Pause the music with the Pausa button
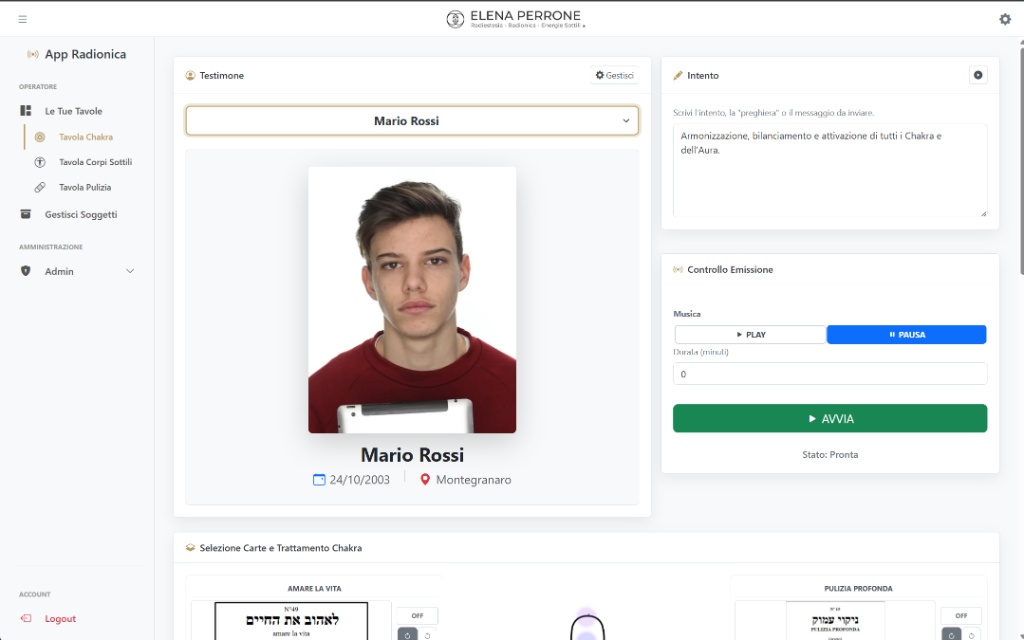 [906, 335]
